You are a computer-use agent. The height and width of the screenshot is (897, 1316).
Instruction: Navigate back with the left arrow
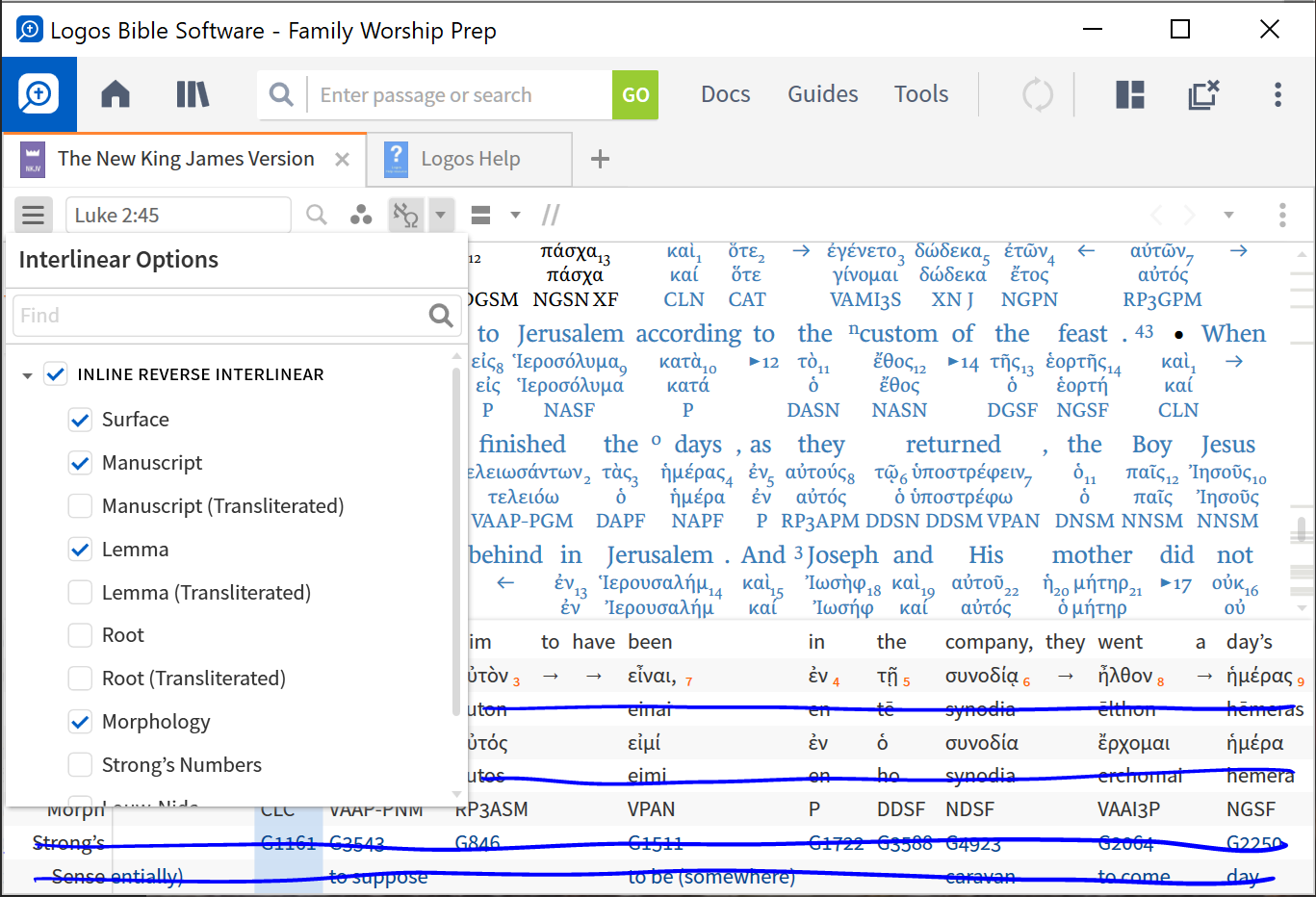(1157, 215)
